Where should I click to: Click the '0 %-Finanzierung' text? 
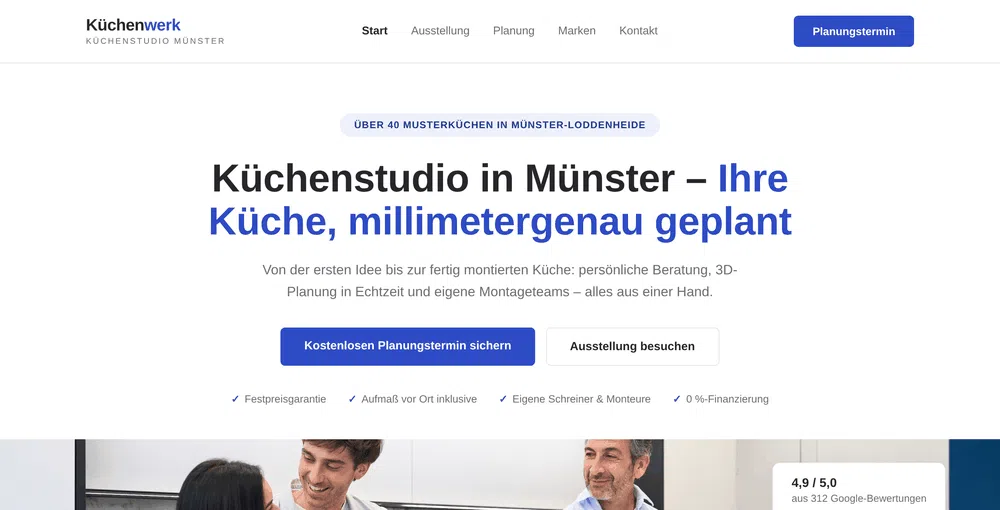click(727, 399)
